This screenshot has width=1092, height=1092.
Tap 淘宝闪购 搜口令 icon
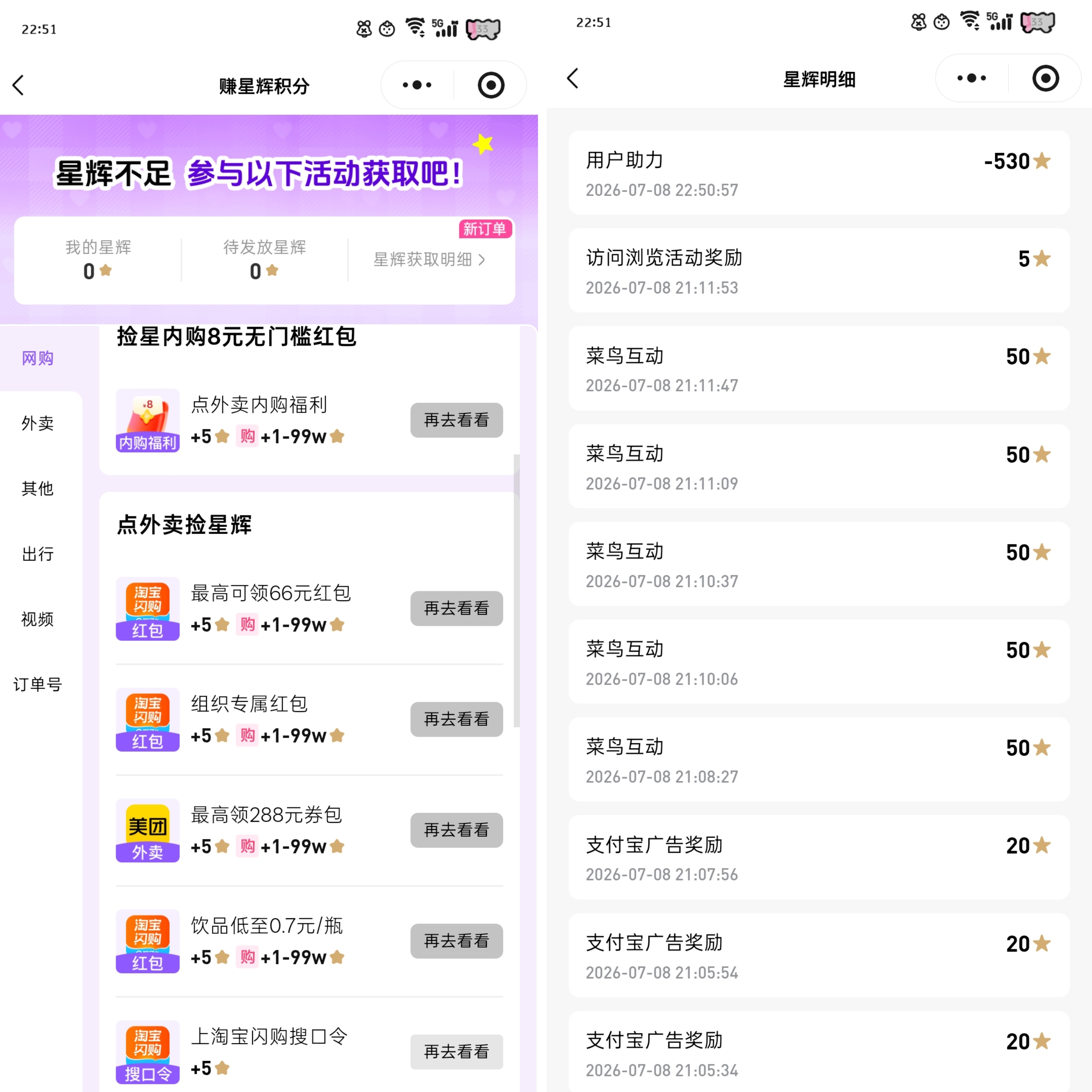(x=147, y=1051)
